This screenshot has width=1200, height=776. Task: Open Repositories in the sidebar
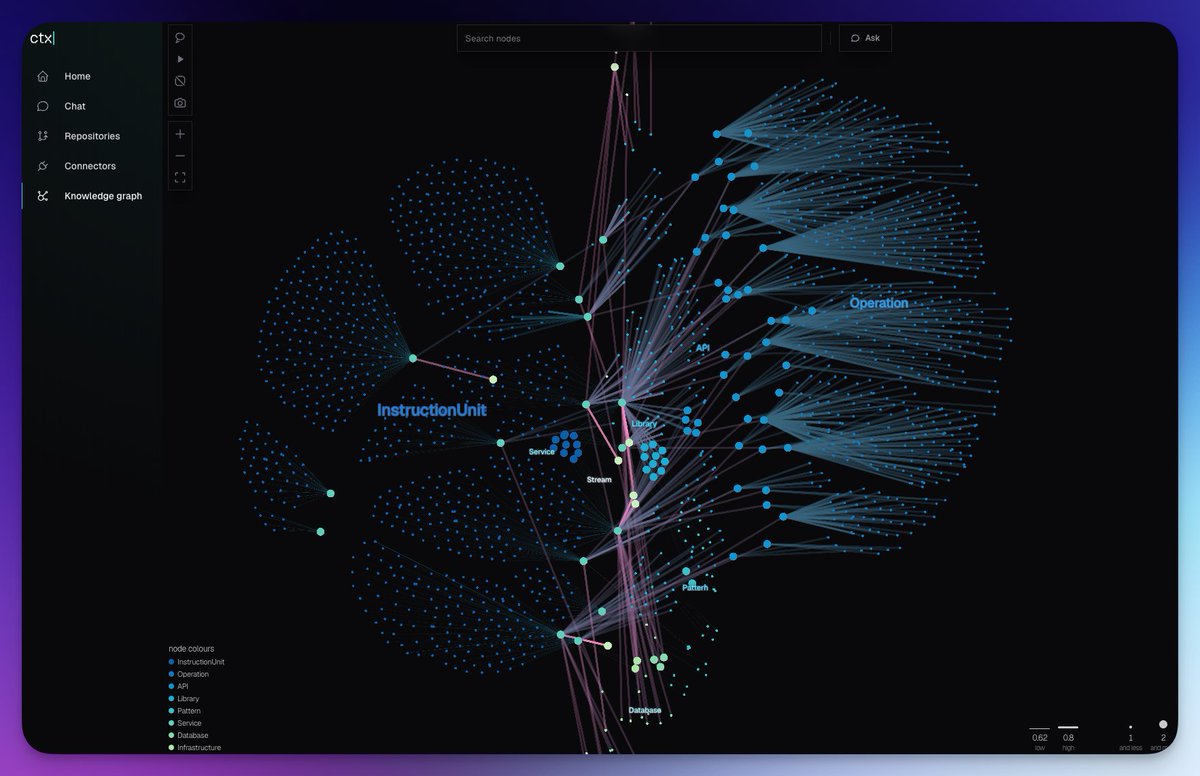point(92,136)
